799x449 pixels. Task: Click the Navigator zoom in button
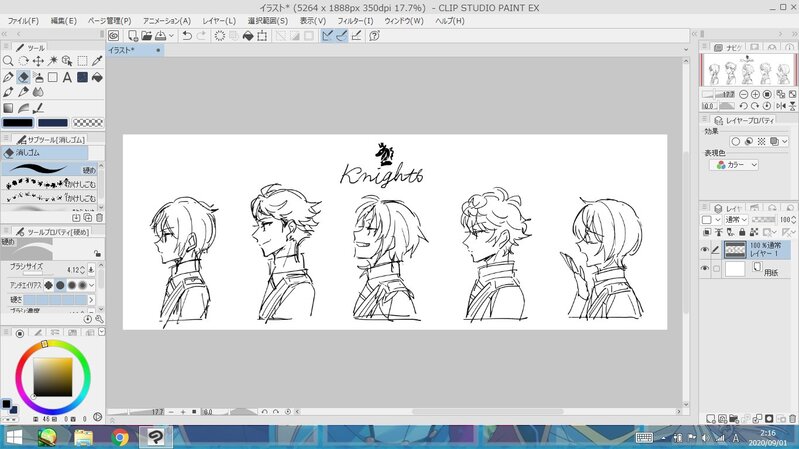pyautogui.click(x=755, y=94)
